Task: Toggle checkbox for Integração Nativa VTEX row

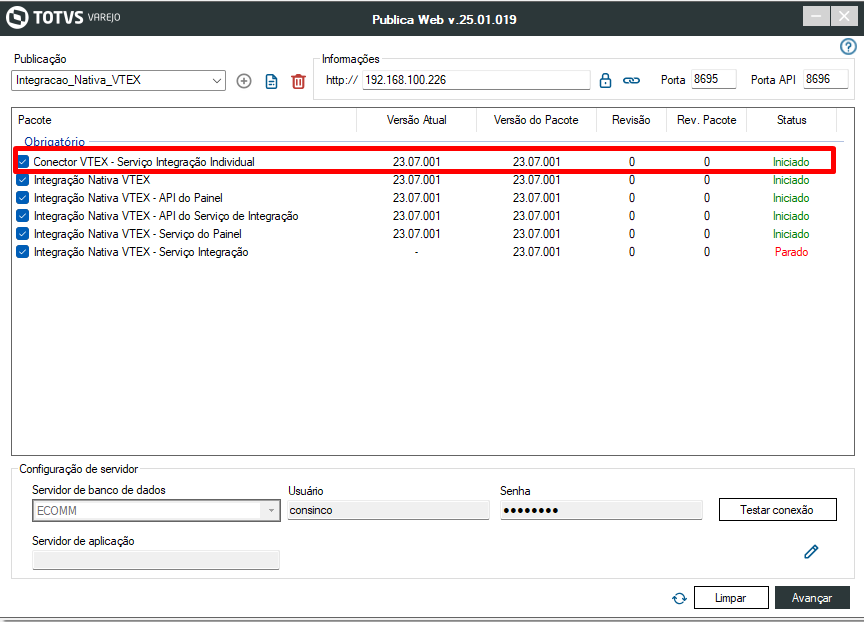Action: coord(23,180)
